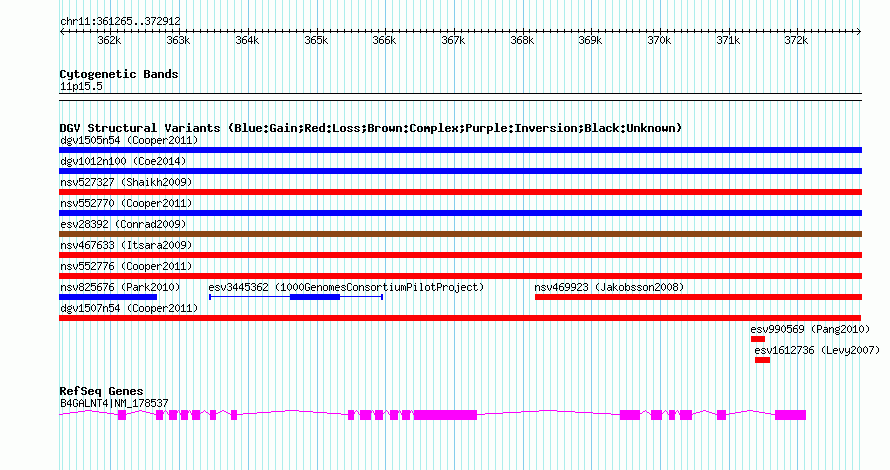The image size is (890, 470).
Task: Click the label esv28392 (Conrad2009)
Action: click(123, 224)
